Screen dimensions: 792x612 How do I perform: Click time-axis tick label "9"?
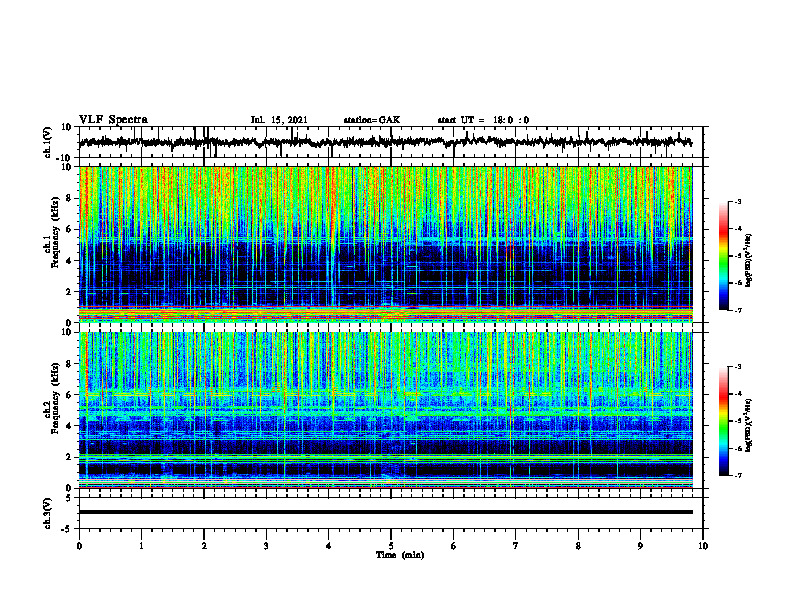click(640, 546)
